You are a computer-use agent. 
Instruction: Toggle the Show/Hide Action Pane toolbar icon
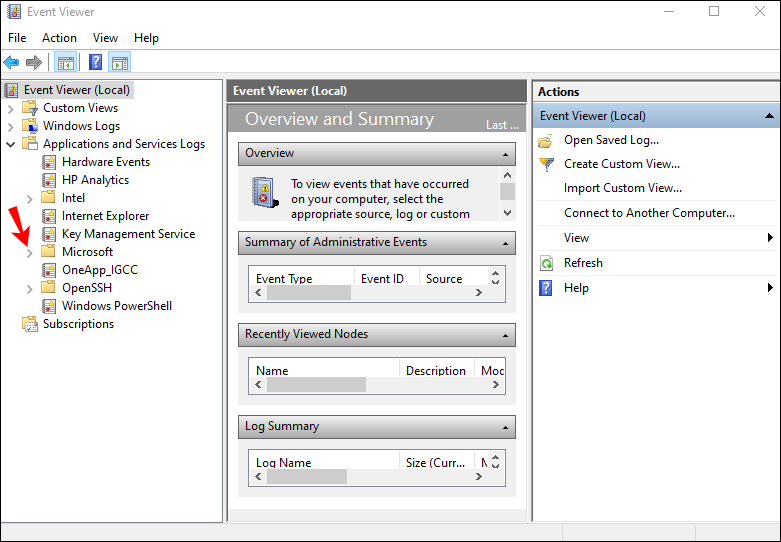pyautogui.click(x=119, y=62)
